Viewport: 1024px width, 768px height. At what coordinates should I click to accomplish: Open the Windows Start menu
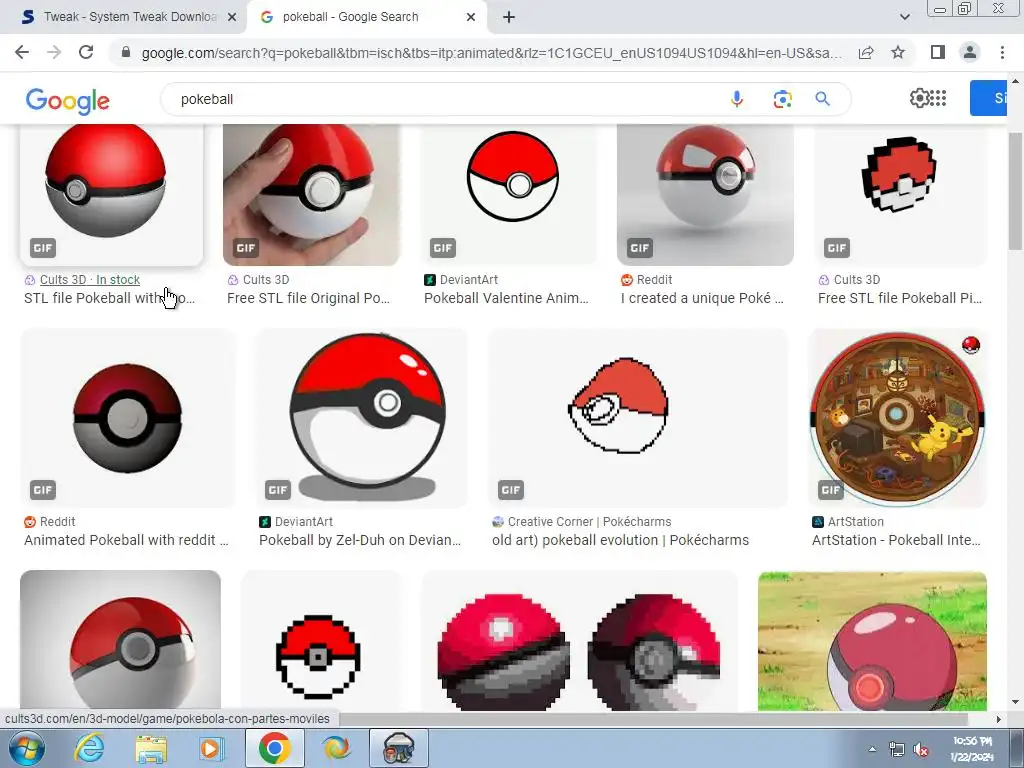[x=27, y=748]
